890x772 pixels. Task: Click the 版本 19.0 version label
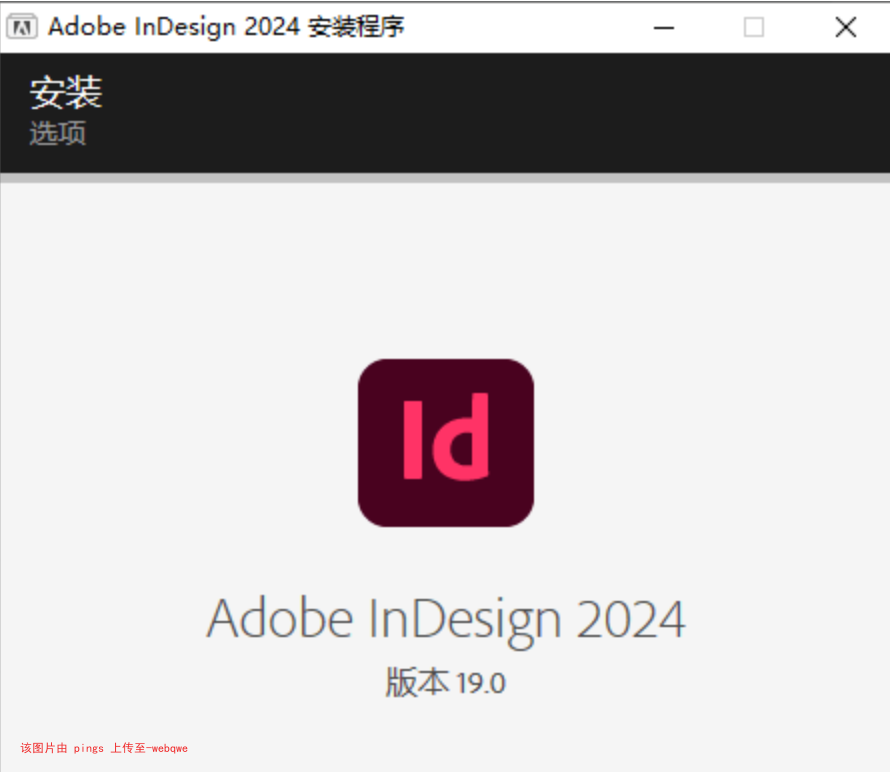point(446,682)
